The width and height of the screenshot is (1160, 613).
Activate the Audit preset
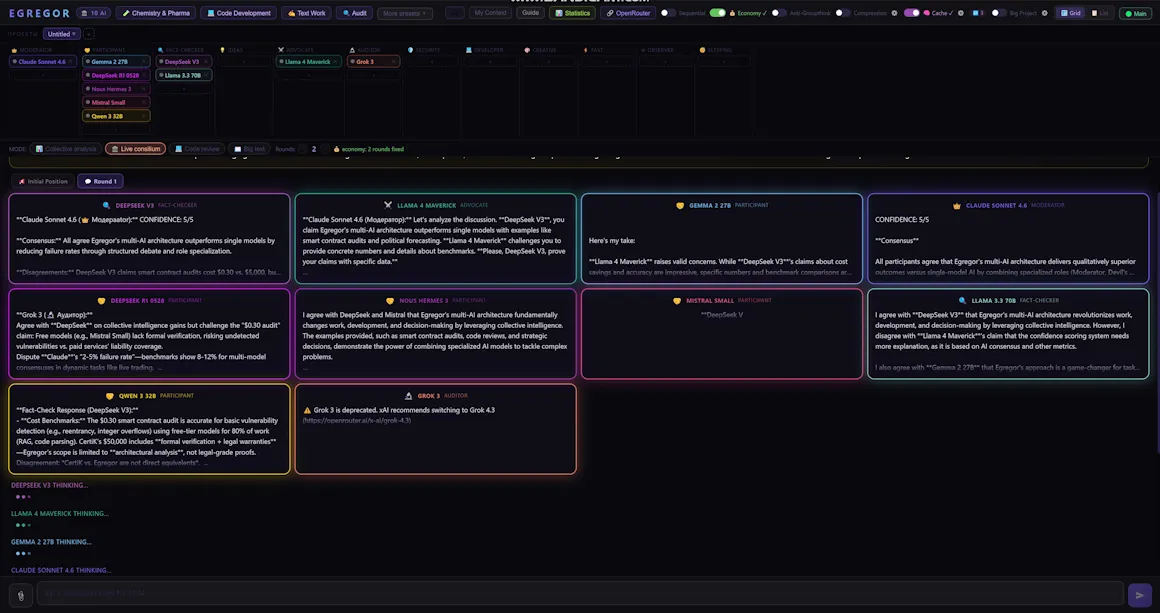point(354,13)
